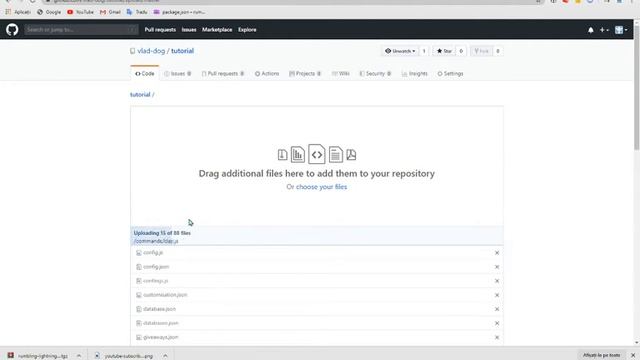640x360 pixels.
Task: Click the tutorial breadcrumb link
Action: tap(140, 95)
